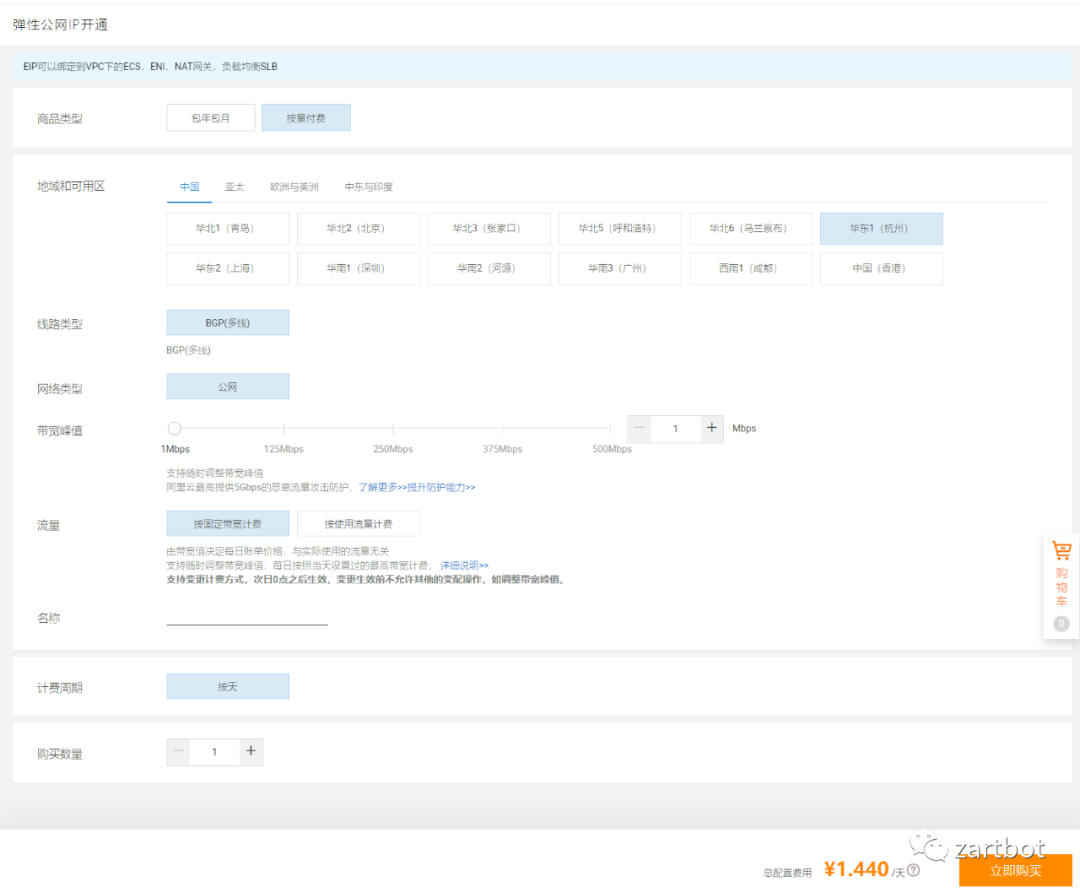Click the bandwidth slider handle at 1Mbps
Image resolution: width=1080 pixels, height=893 pixels.
(x=174, y=428)
